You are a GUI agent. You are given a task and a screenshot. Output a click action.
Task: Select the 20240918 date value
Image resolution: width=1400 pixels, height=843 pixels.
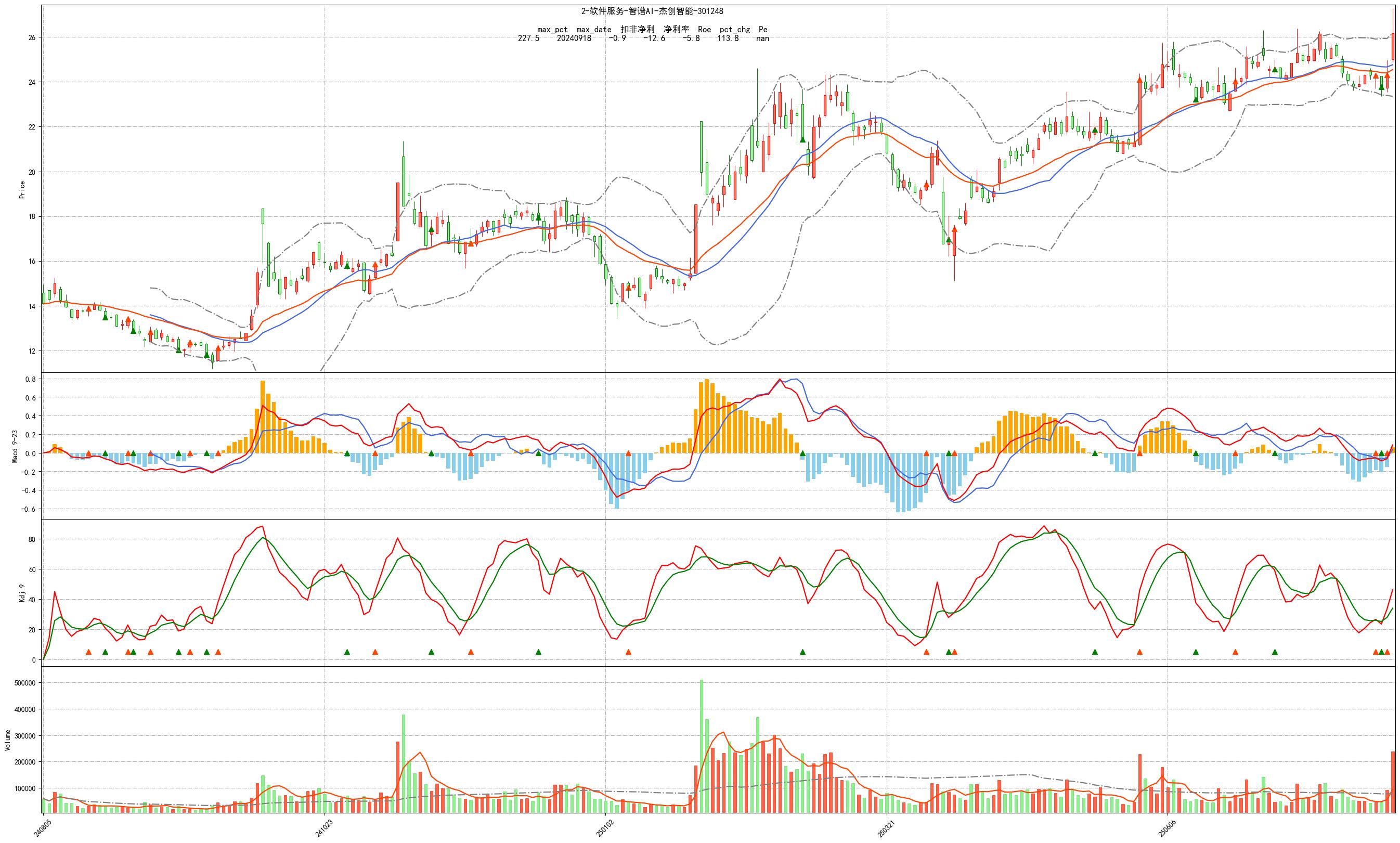(574, 38)
